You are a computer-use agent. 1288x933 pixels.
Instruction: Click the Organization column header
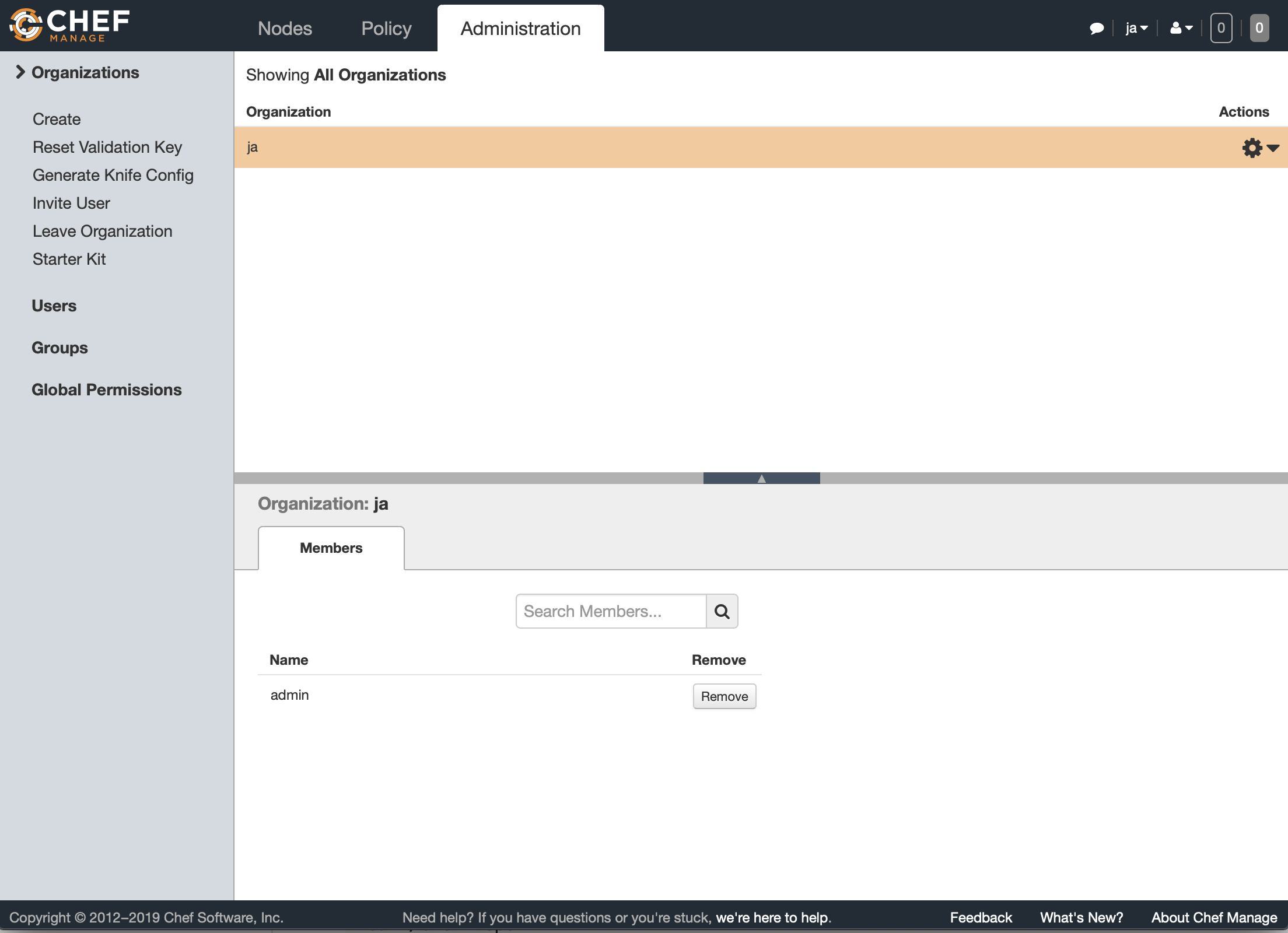point(288,112)
